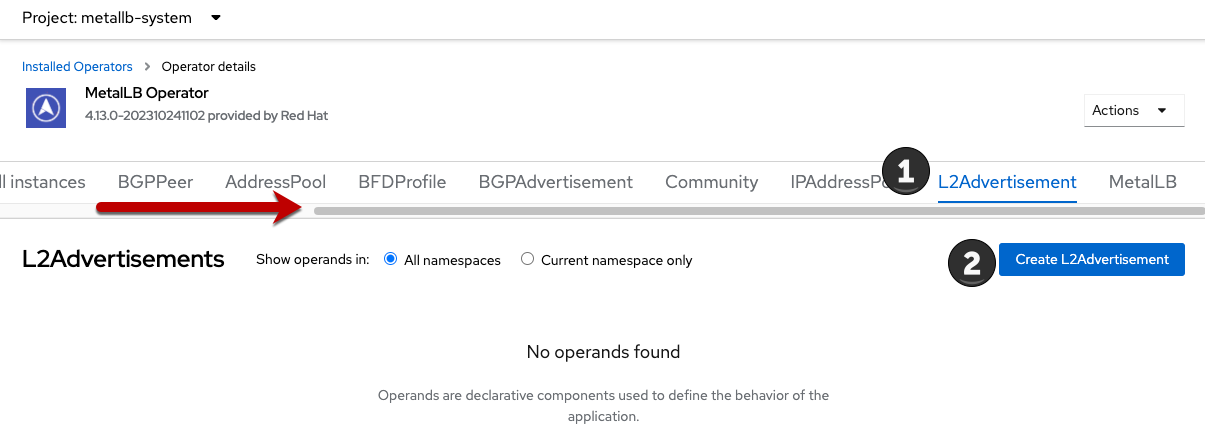Select the All namespaces radio button
This screenshot has width=1205, height=433.
click(391, 260)
